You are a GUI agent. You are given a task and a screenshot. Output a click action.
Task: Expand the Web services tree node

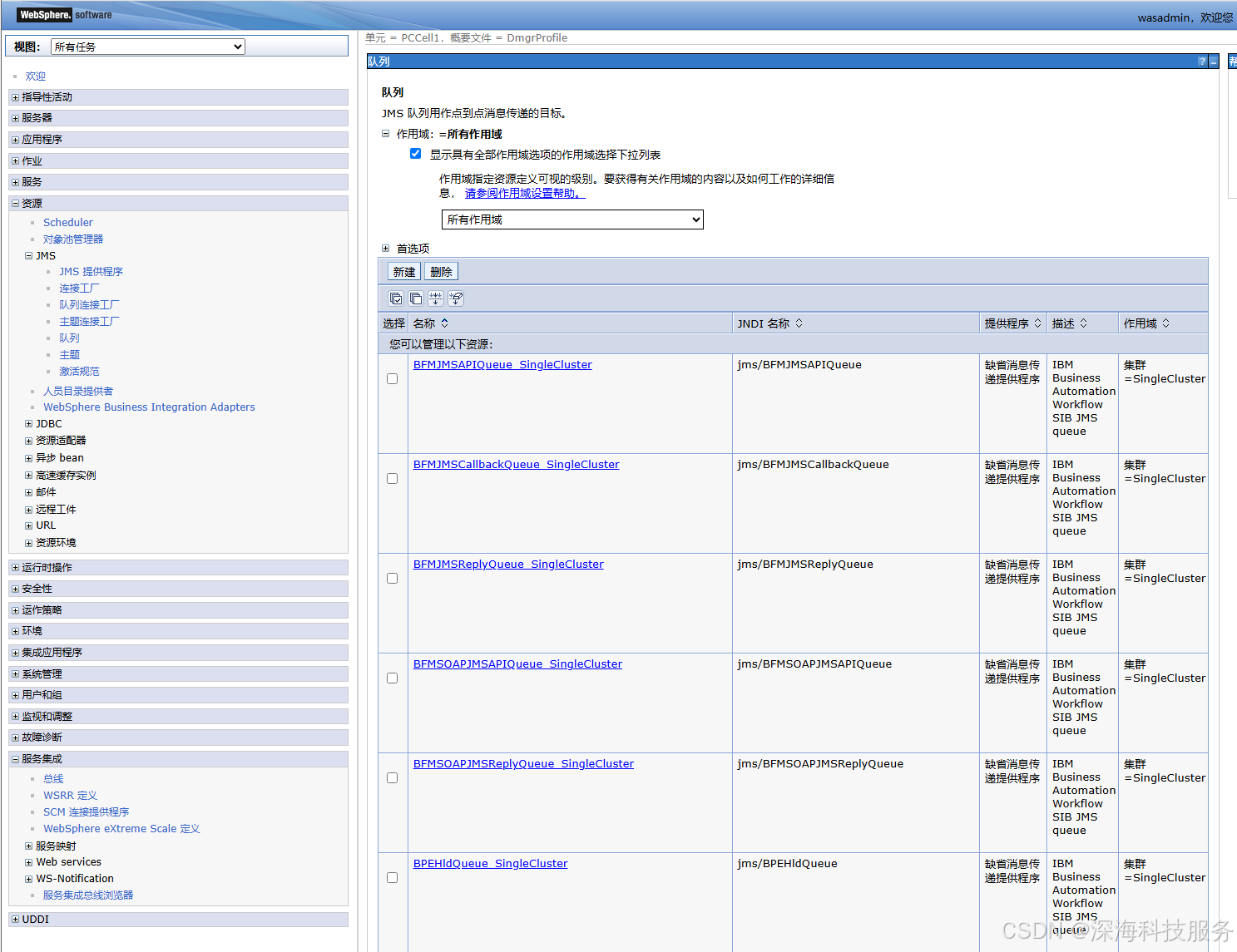click(28, 862)
